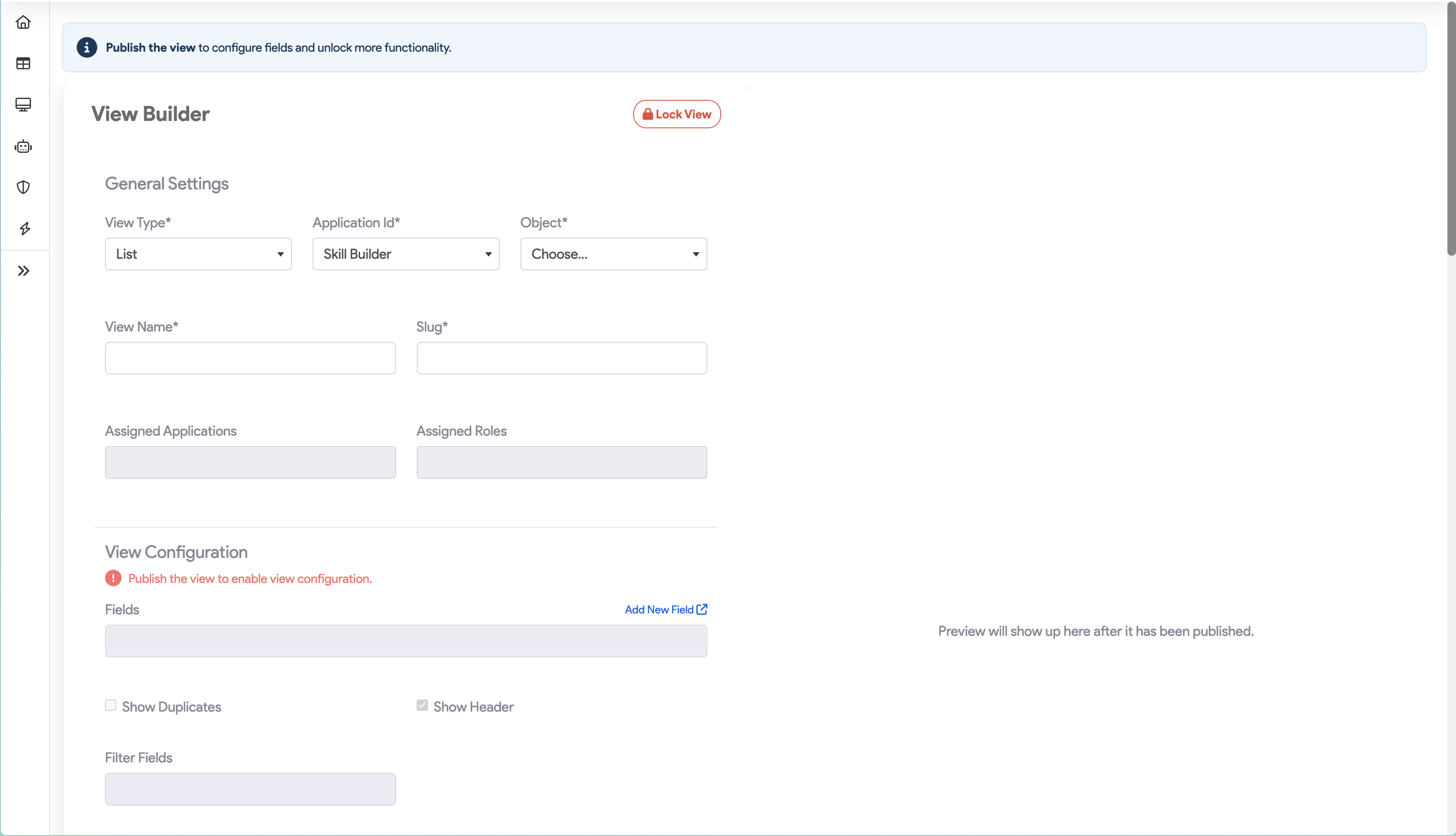The image size is (1456, 836).
Task: Expand the sidebar using the double-chevron icon
Action: [24, 270]
